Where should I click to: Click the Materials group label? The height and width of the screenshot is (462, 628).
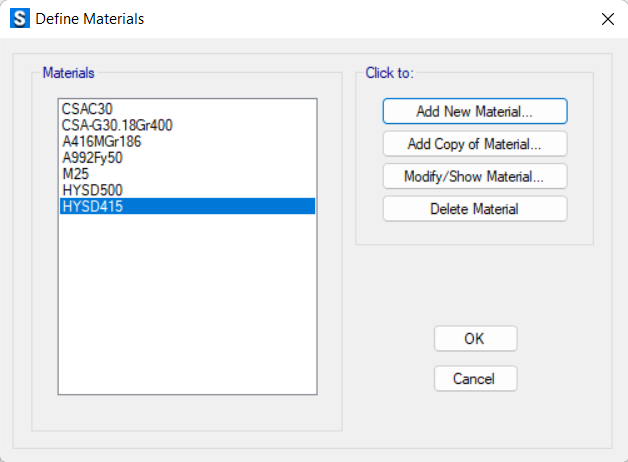(68, 73)
